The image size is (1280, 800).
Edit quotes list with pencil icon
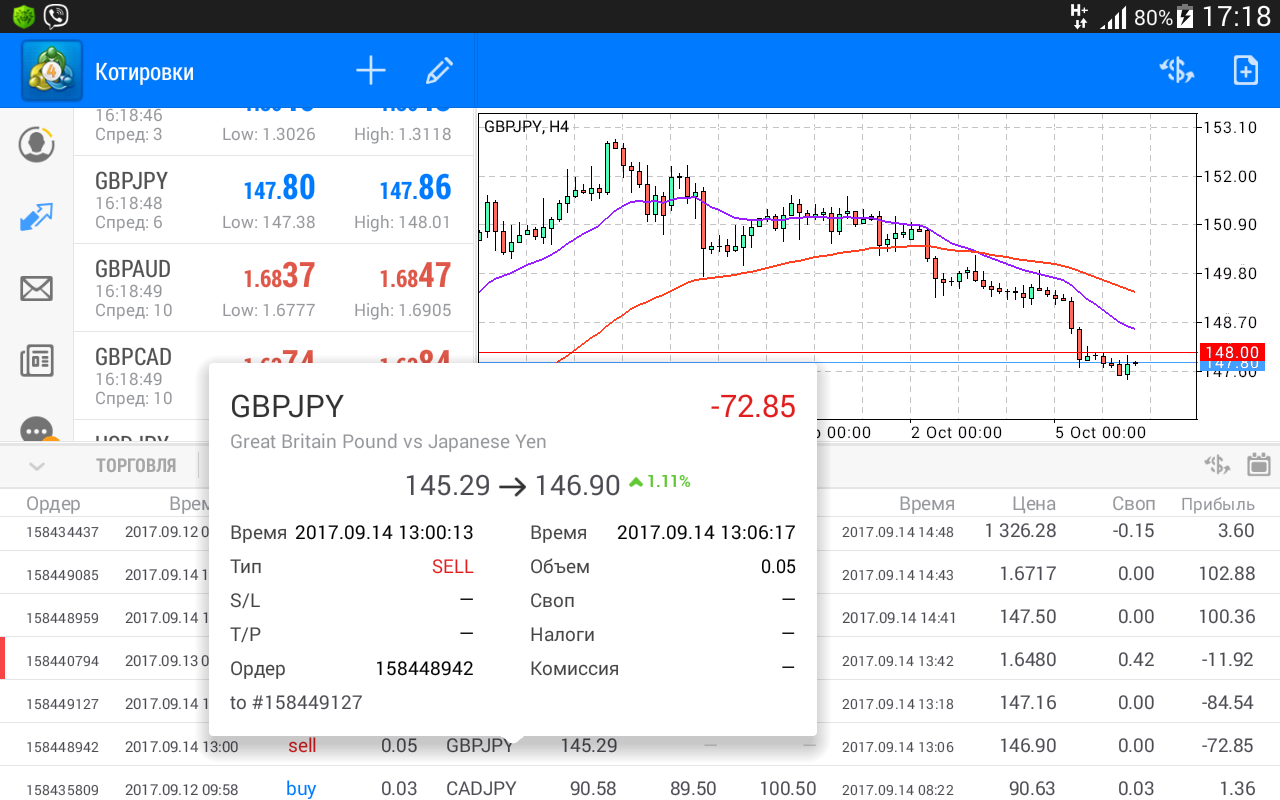point(439,71)
